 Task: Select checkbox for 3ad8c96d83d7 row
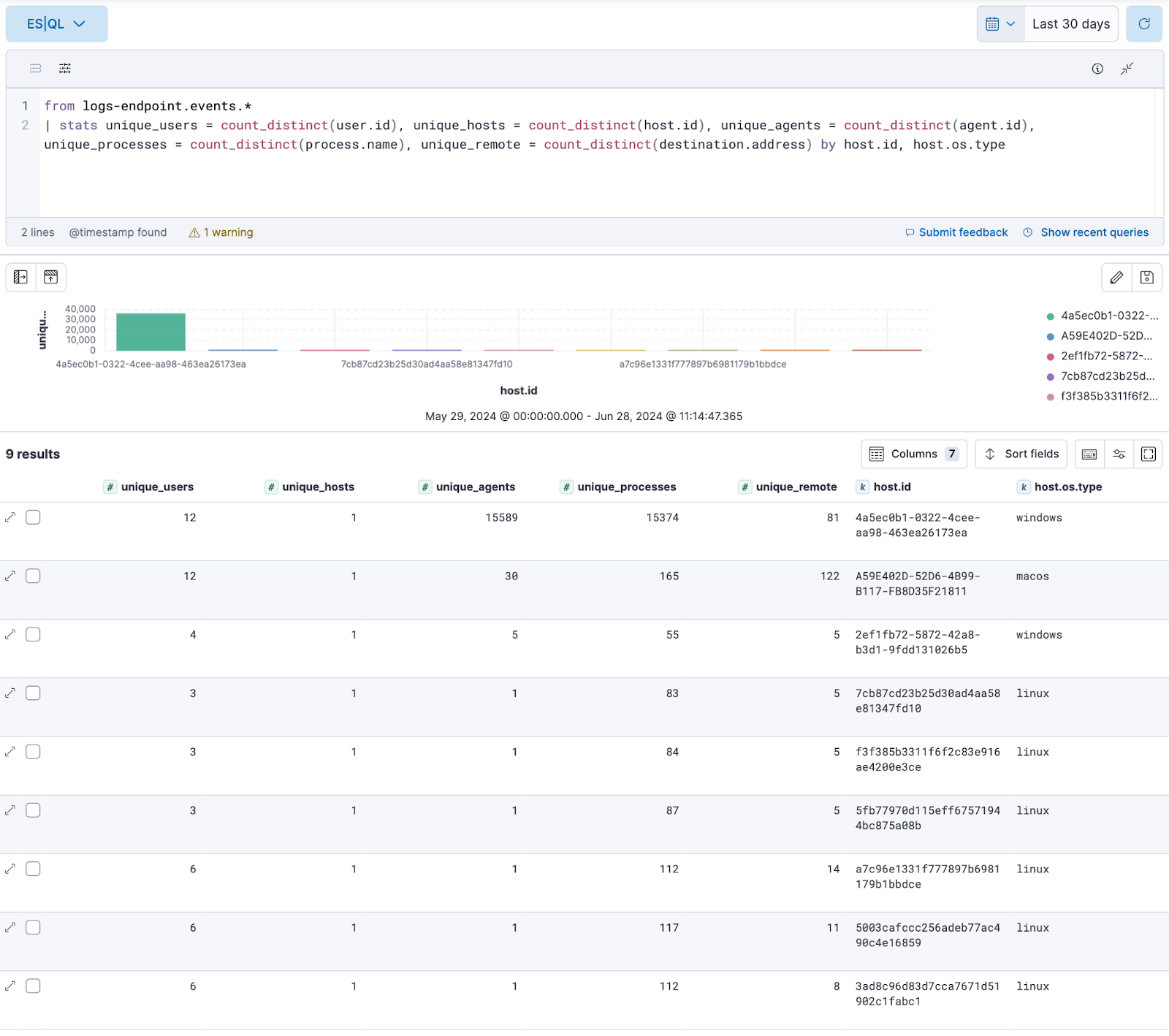pyautogui.click(x=33, y=986)
